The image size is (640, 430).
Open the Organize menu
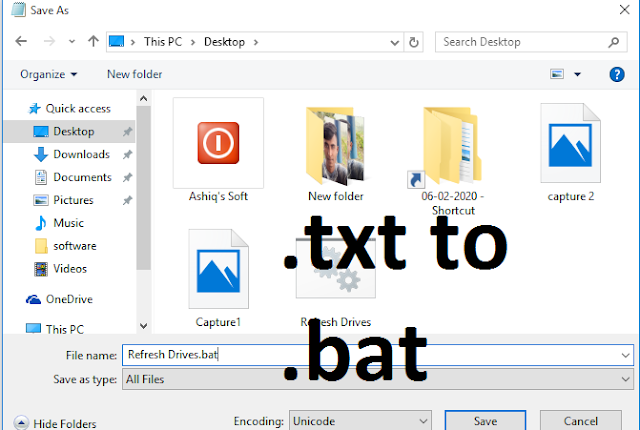49,74
